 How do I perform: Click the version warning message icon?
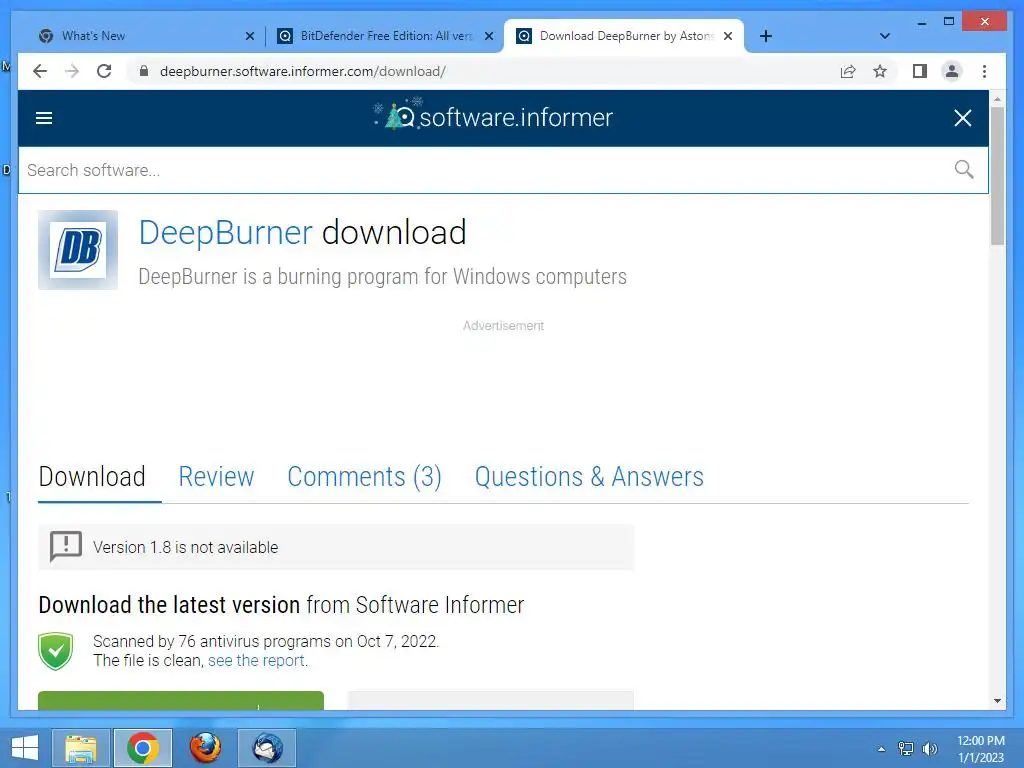pos(66,547)
